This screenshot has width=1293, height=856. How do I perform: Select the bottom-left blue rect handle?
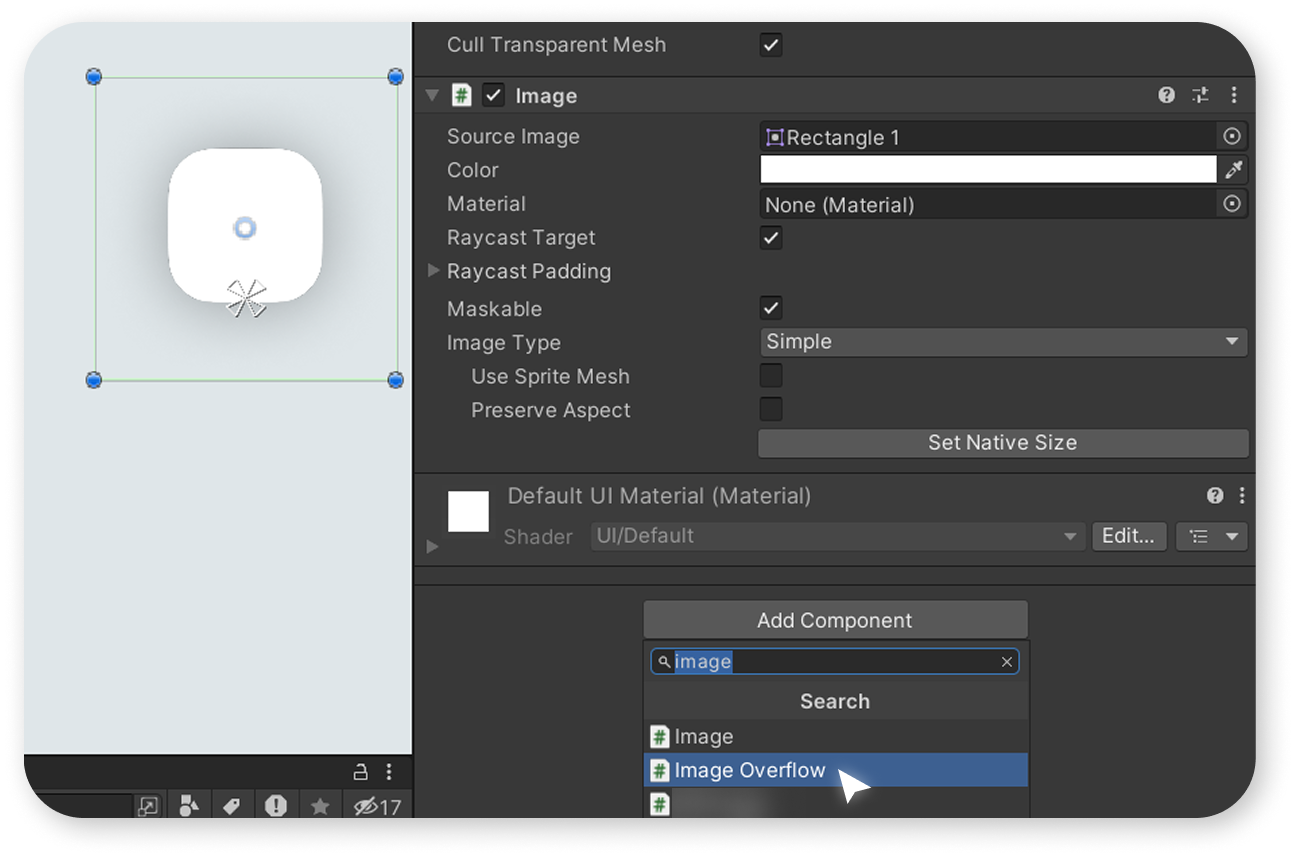tap(94, 380)
